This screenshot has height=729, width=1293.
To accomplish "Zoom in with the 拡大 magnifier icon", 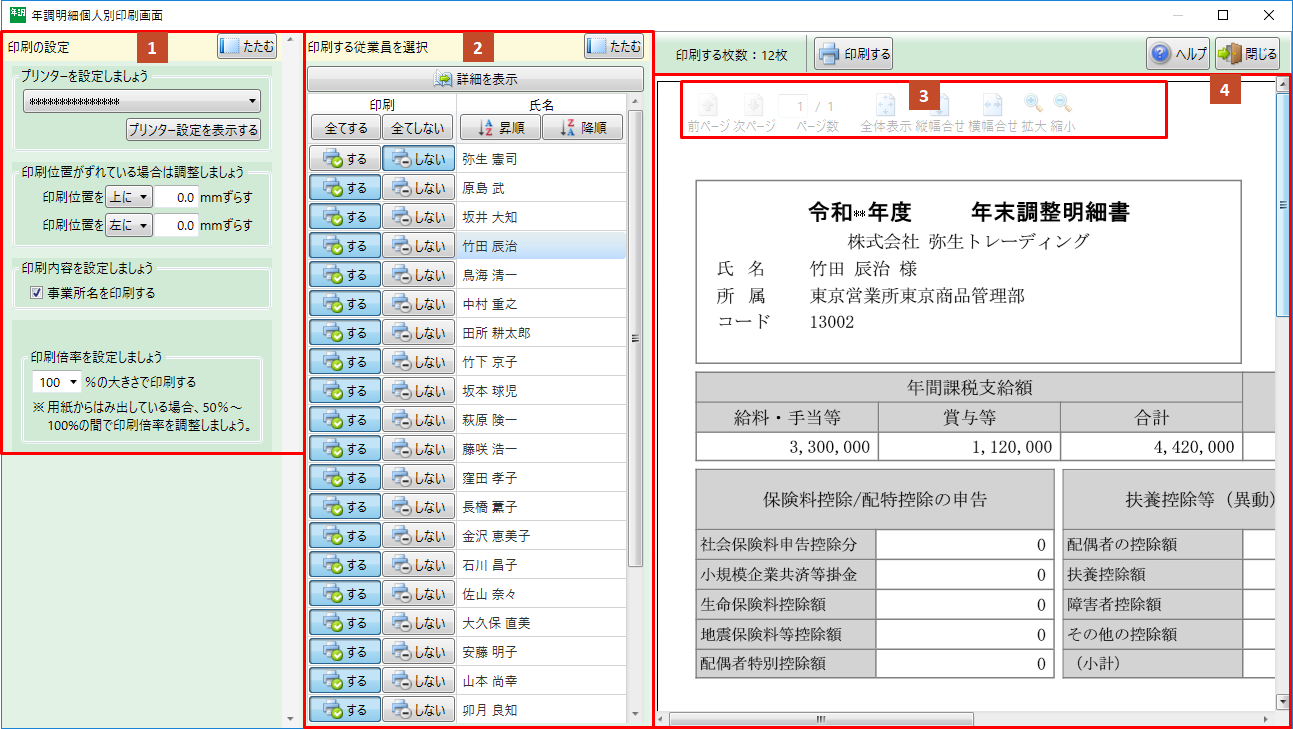I will 1033,104.
